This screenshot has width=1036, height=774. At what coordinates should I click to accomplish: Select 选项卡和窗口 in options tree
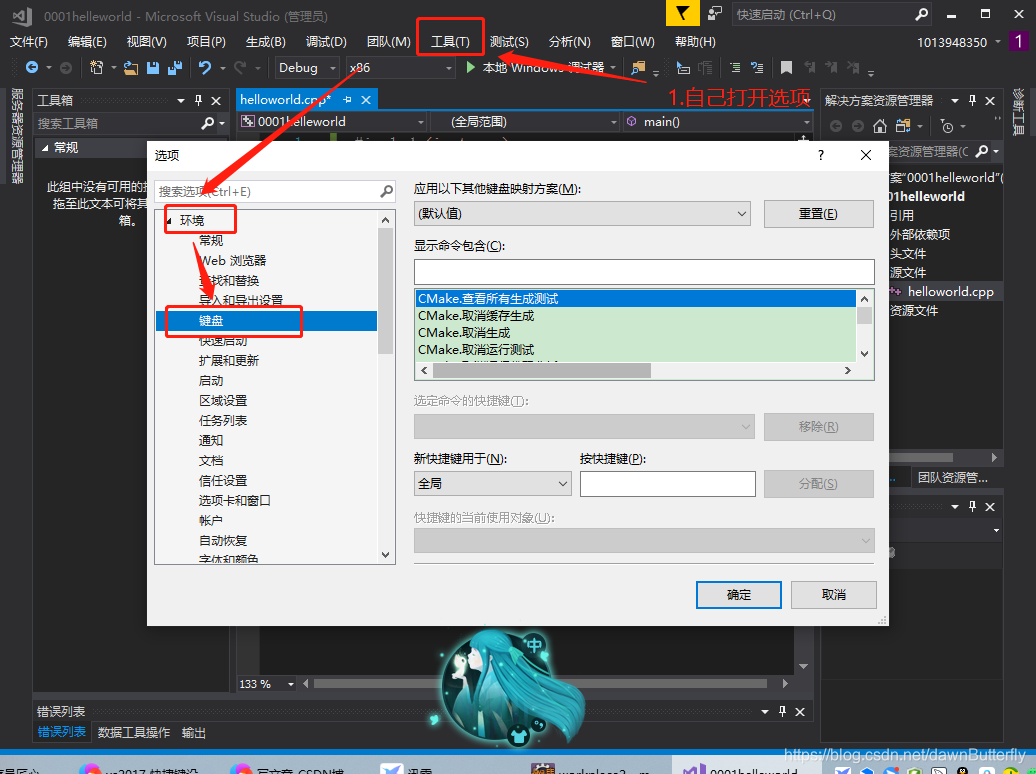(x=235, y=500)
